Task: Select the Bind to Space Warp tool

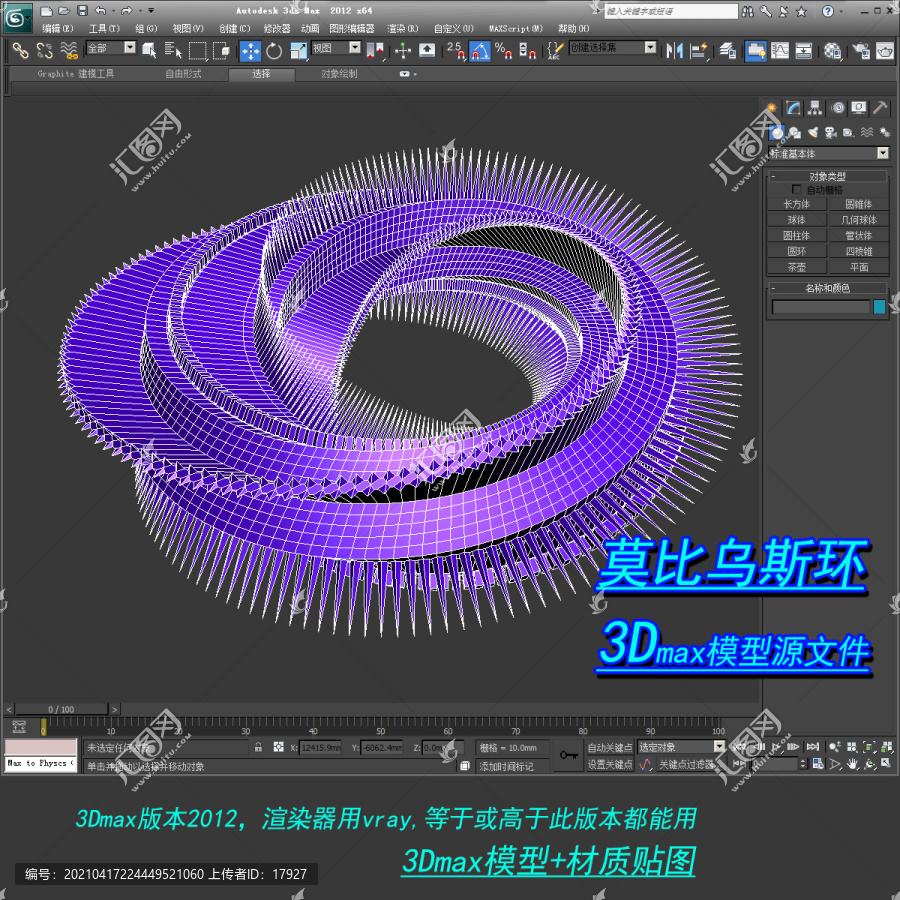Action: (69, 51)
